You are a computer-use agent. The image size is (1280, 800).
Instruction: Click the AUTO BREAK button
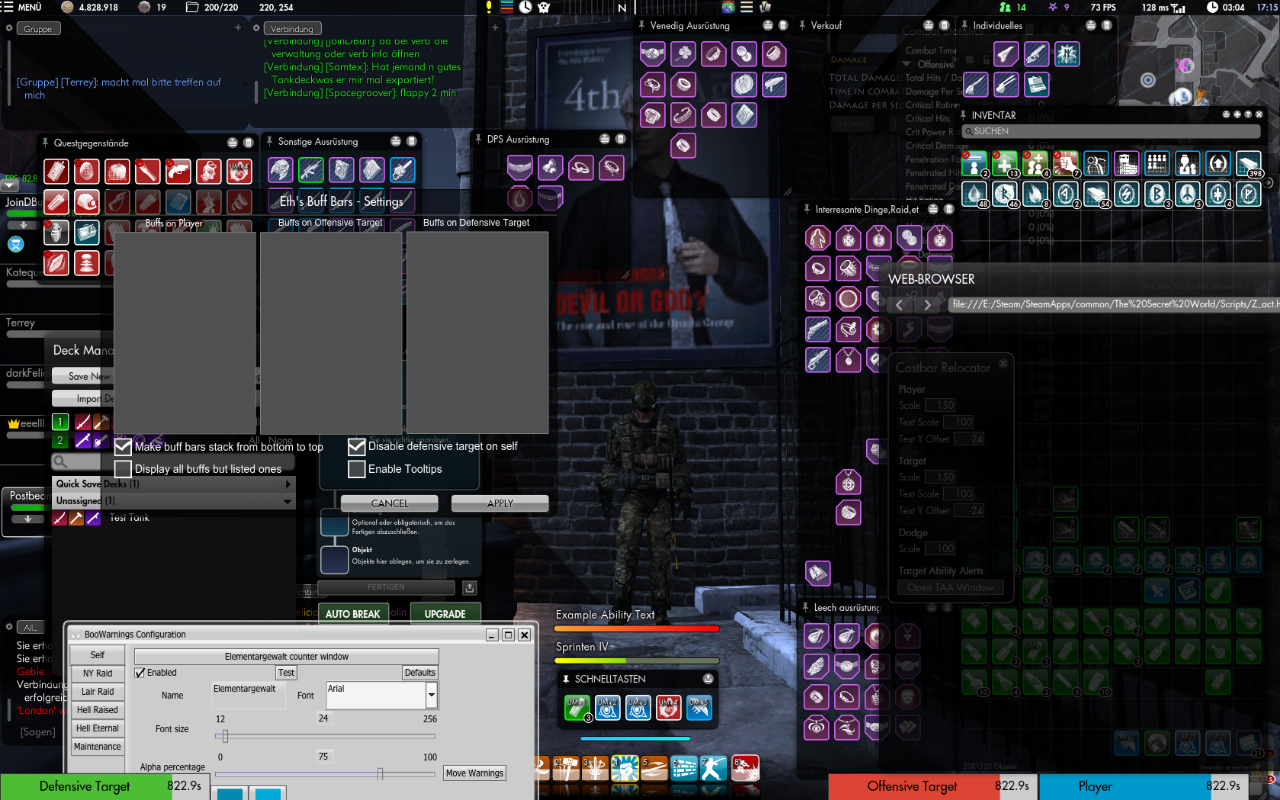(x=352, y=613)
